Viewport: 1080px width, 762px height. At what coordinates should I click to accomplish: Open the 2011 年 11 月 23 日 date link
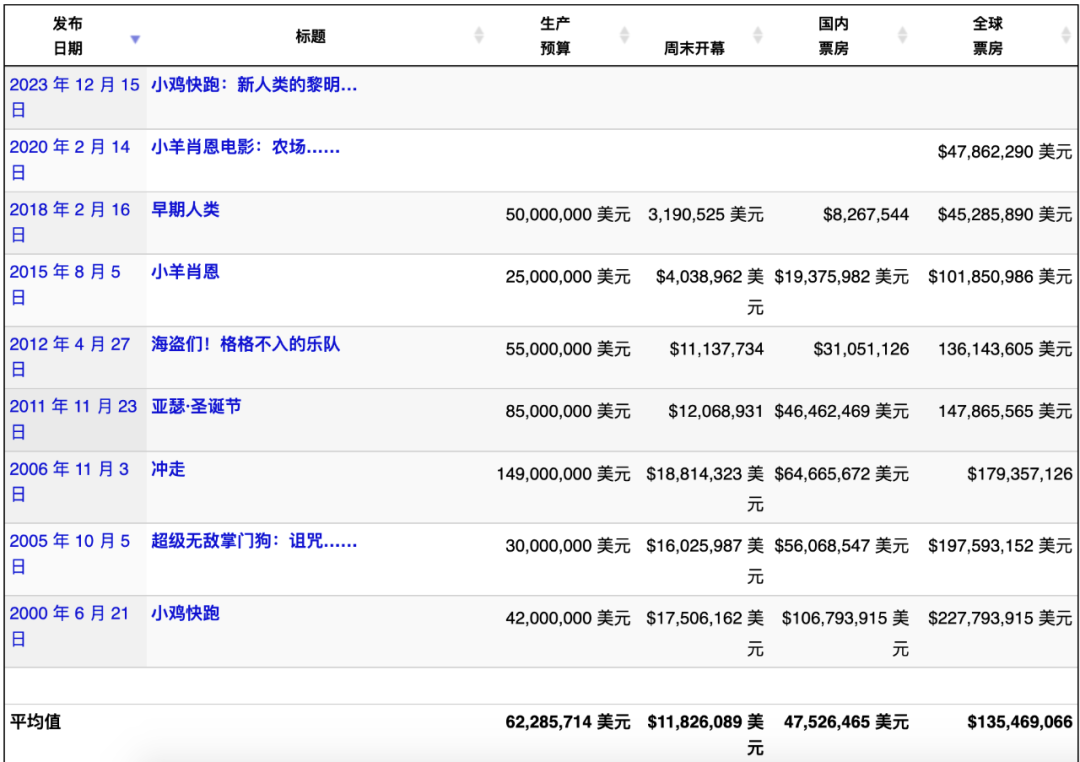[x=73, y=419]
